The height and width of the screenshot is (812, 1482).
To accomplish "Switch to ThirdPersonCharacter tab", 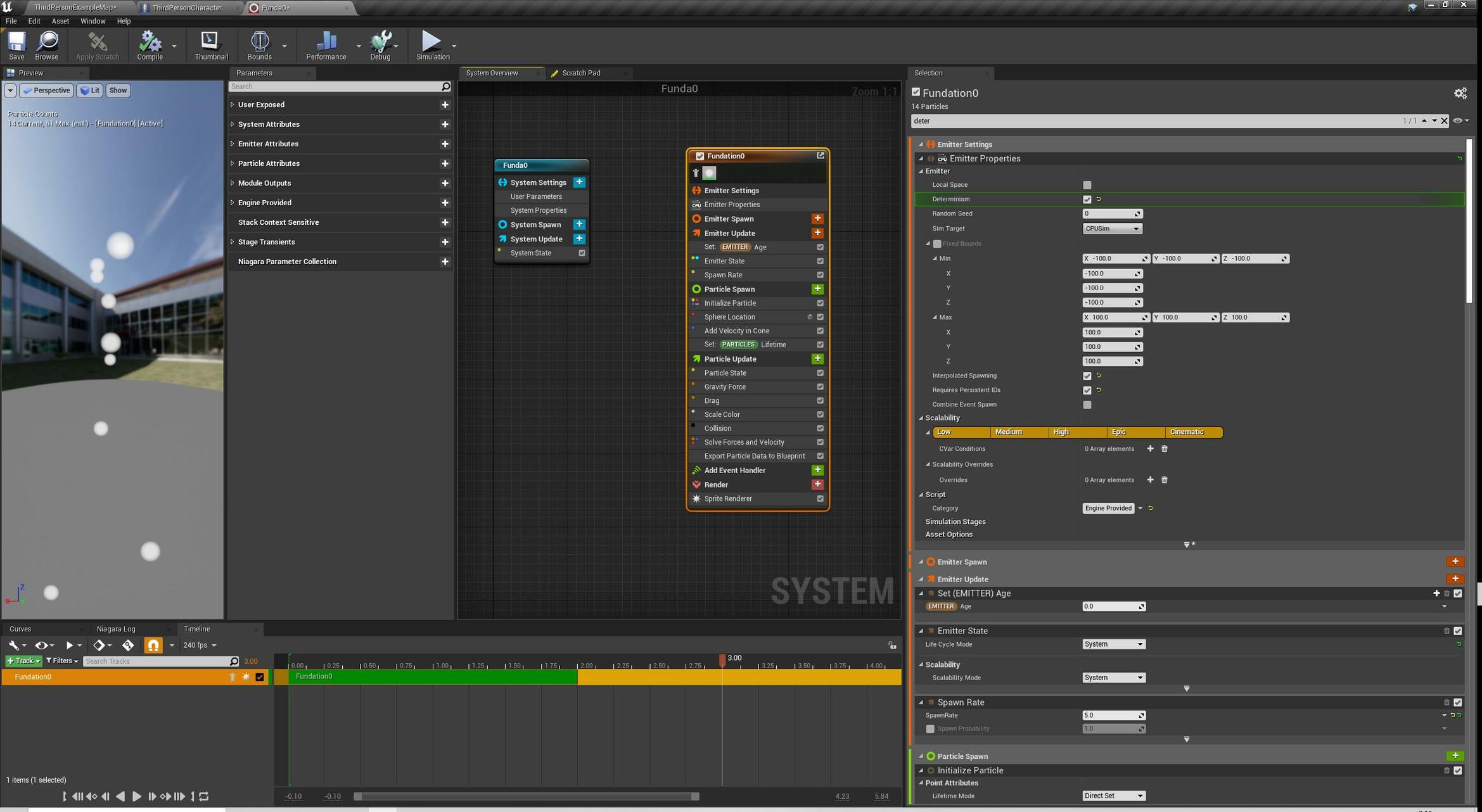I will (187, 8).
